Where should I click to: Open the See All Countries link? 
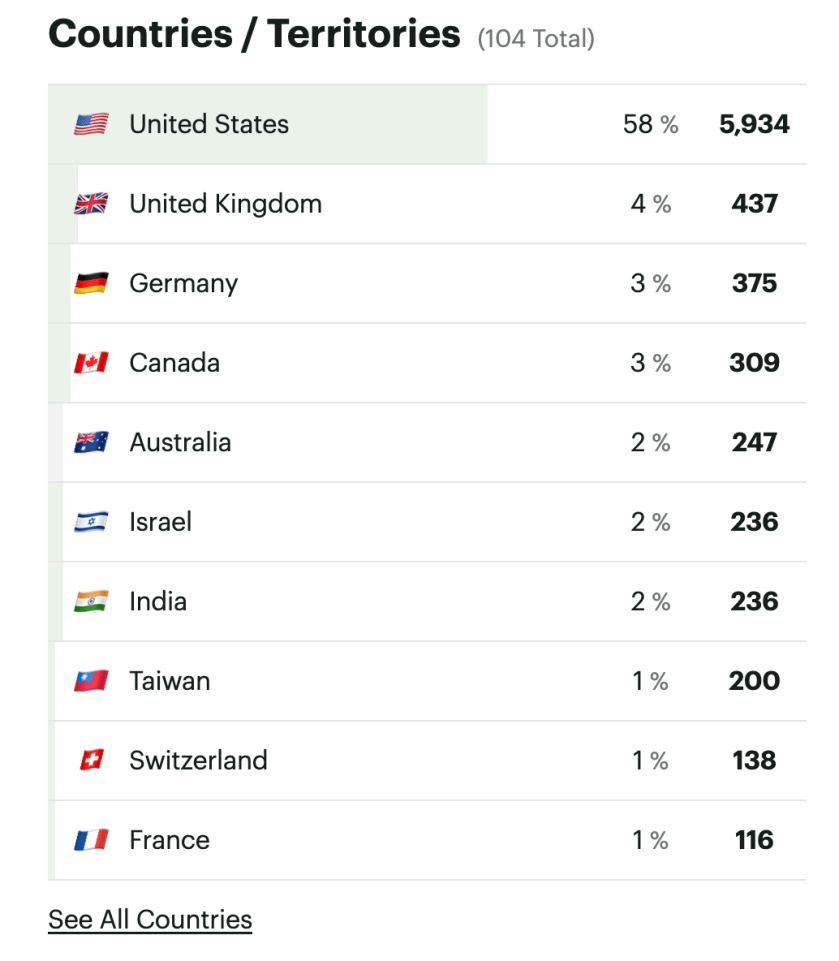[150, 920]
